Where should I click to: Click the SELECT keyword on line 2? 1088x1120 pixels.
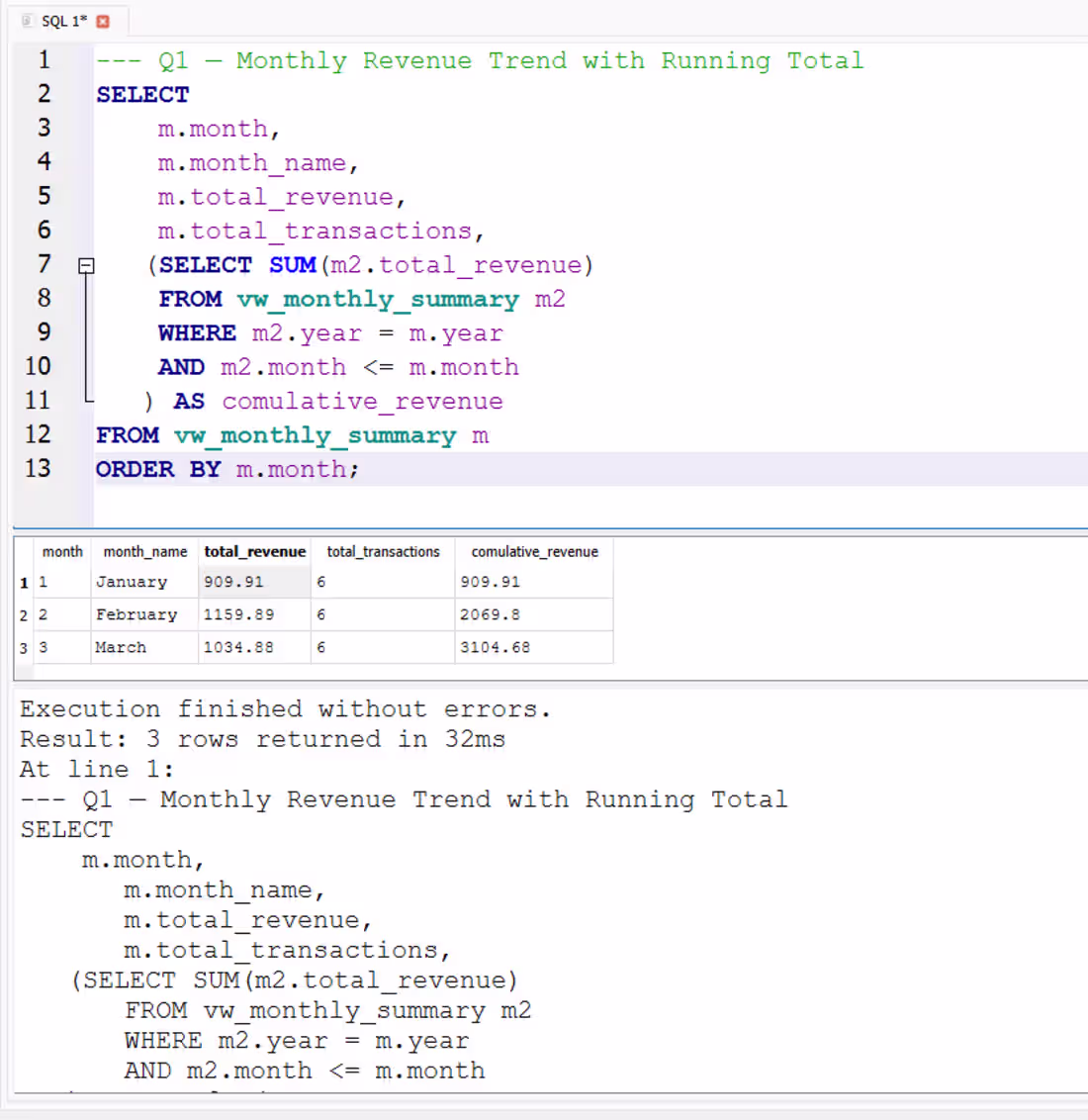(x=142, y=94)
